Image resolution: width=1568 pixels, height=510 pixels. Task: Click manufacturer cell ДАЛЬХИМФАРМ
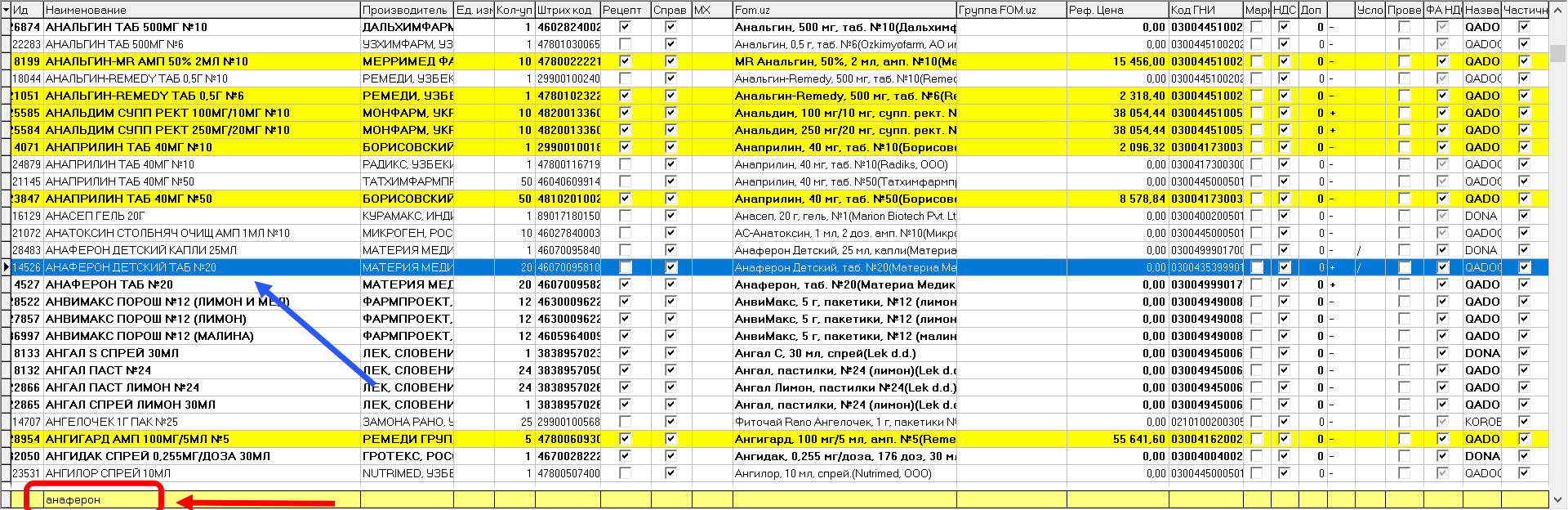408,27
